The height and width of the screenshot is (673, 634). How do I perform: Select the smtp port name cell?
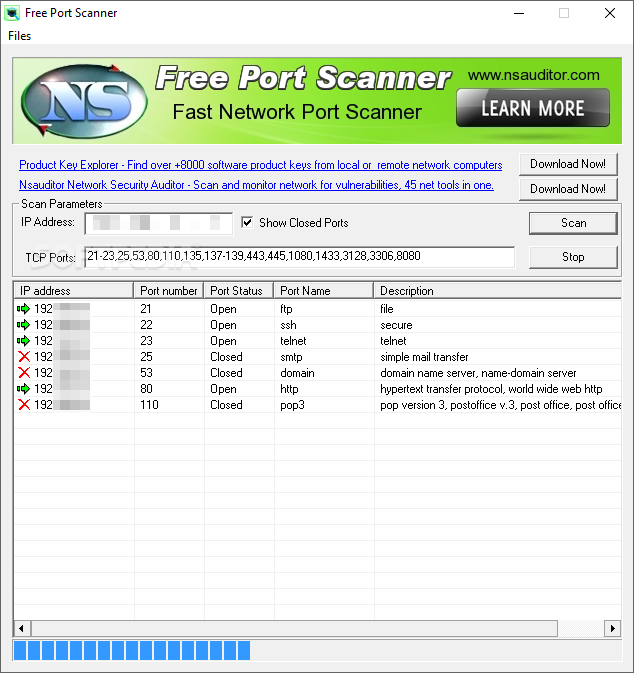point(291,357)
